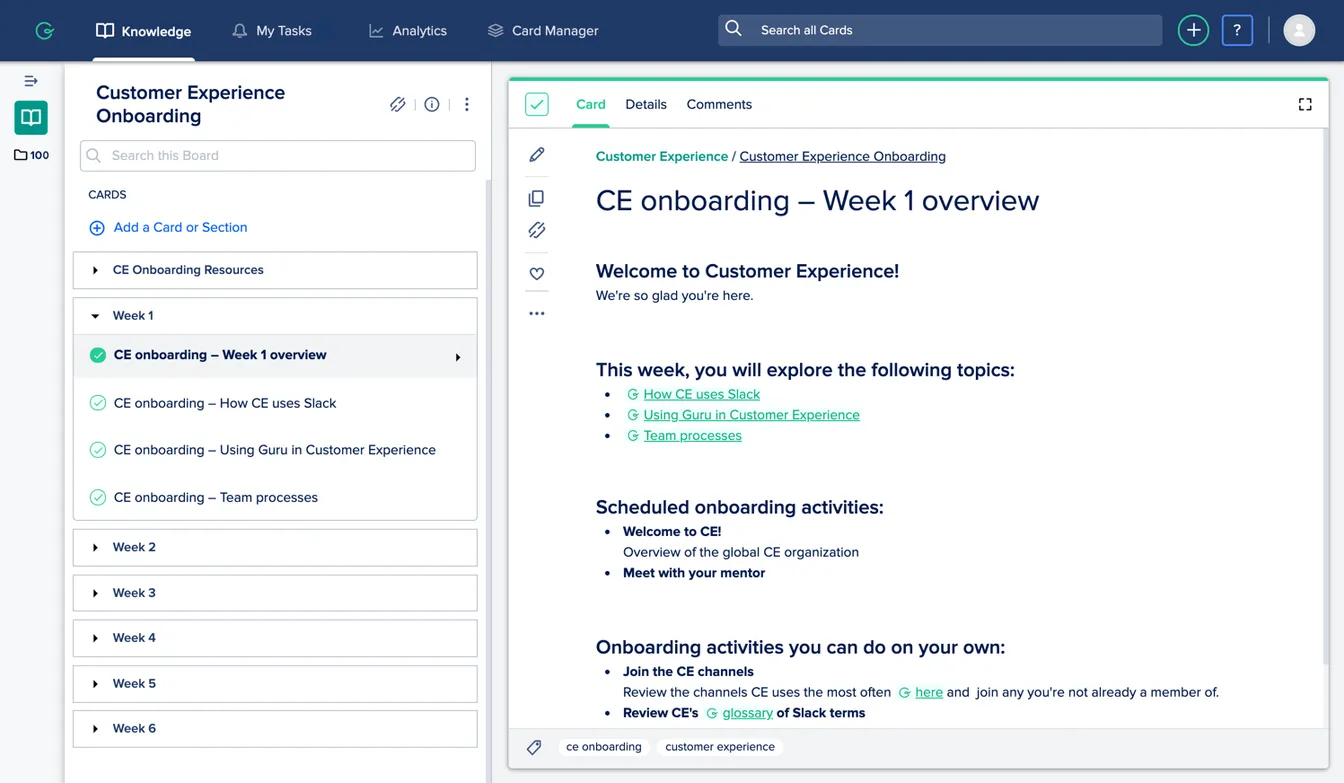Expand CE Onboarding Resources
The image size is (1344, 783).
(x=94, y=270)
